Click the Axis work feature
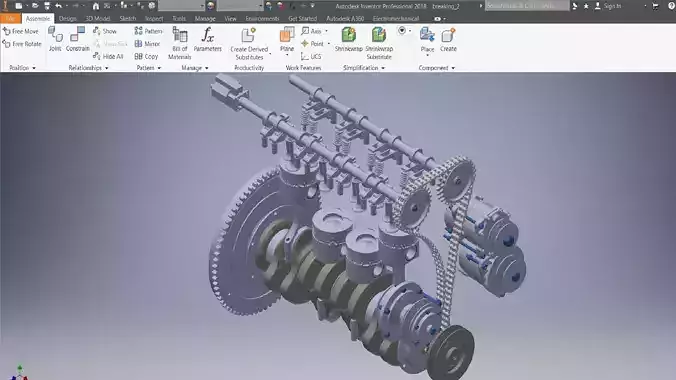 tap(311, 31)
